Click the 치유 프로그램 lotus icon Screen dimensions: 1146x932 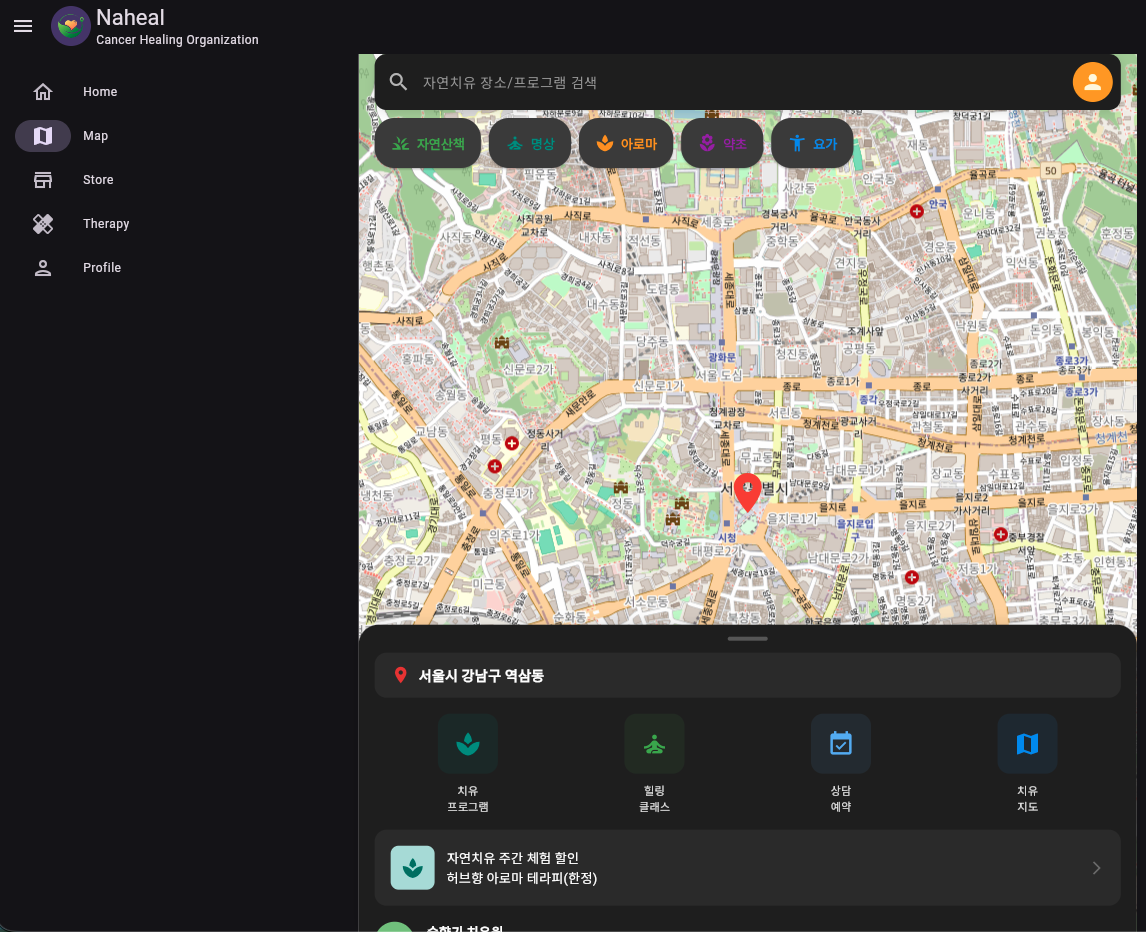(468, 744)
